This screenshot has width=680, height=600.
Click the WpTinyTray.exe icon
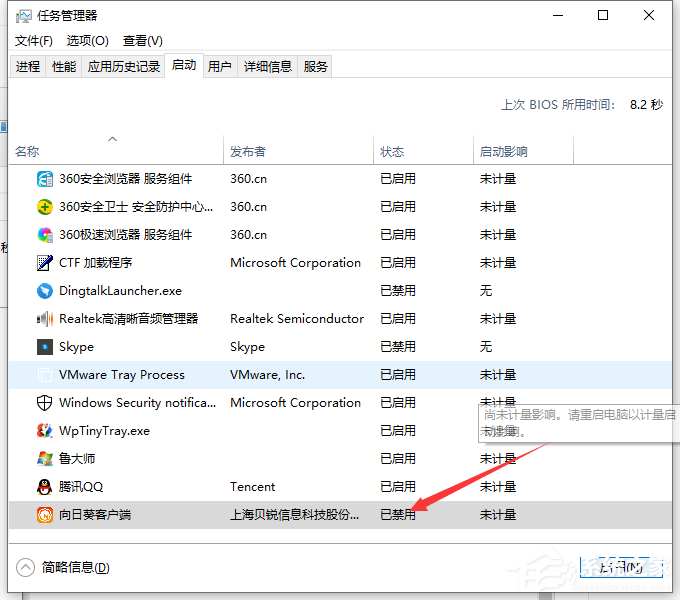tap(45, 430)
